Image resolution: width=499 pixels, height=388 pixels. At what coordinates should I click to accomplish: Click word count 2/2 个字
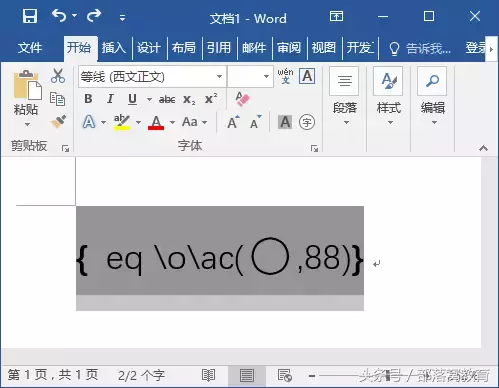[x=141, y=376]
